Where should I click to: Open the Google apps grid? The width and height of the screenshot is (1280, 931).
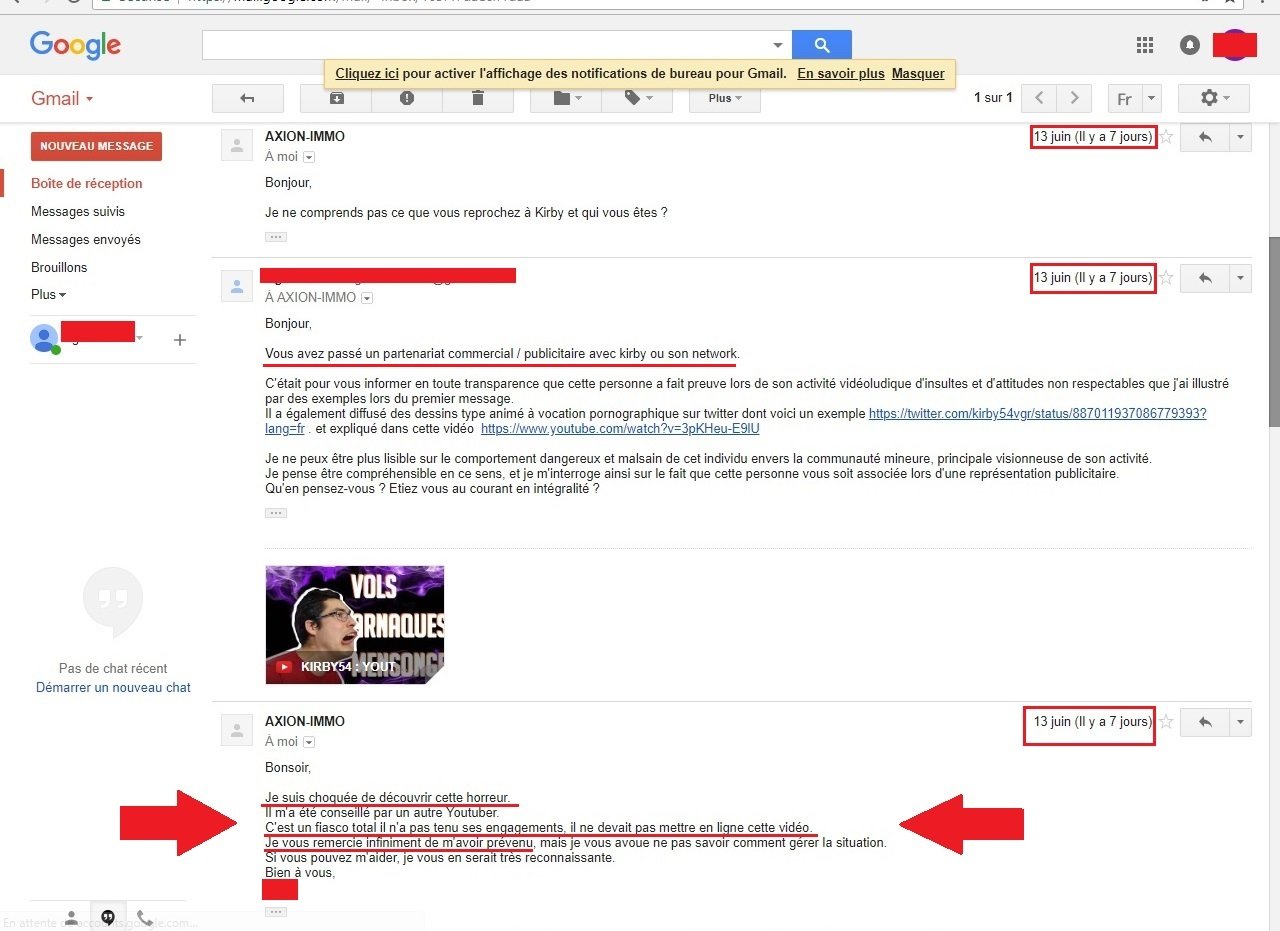1145,45
